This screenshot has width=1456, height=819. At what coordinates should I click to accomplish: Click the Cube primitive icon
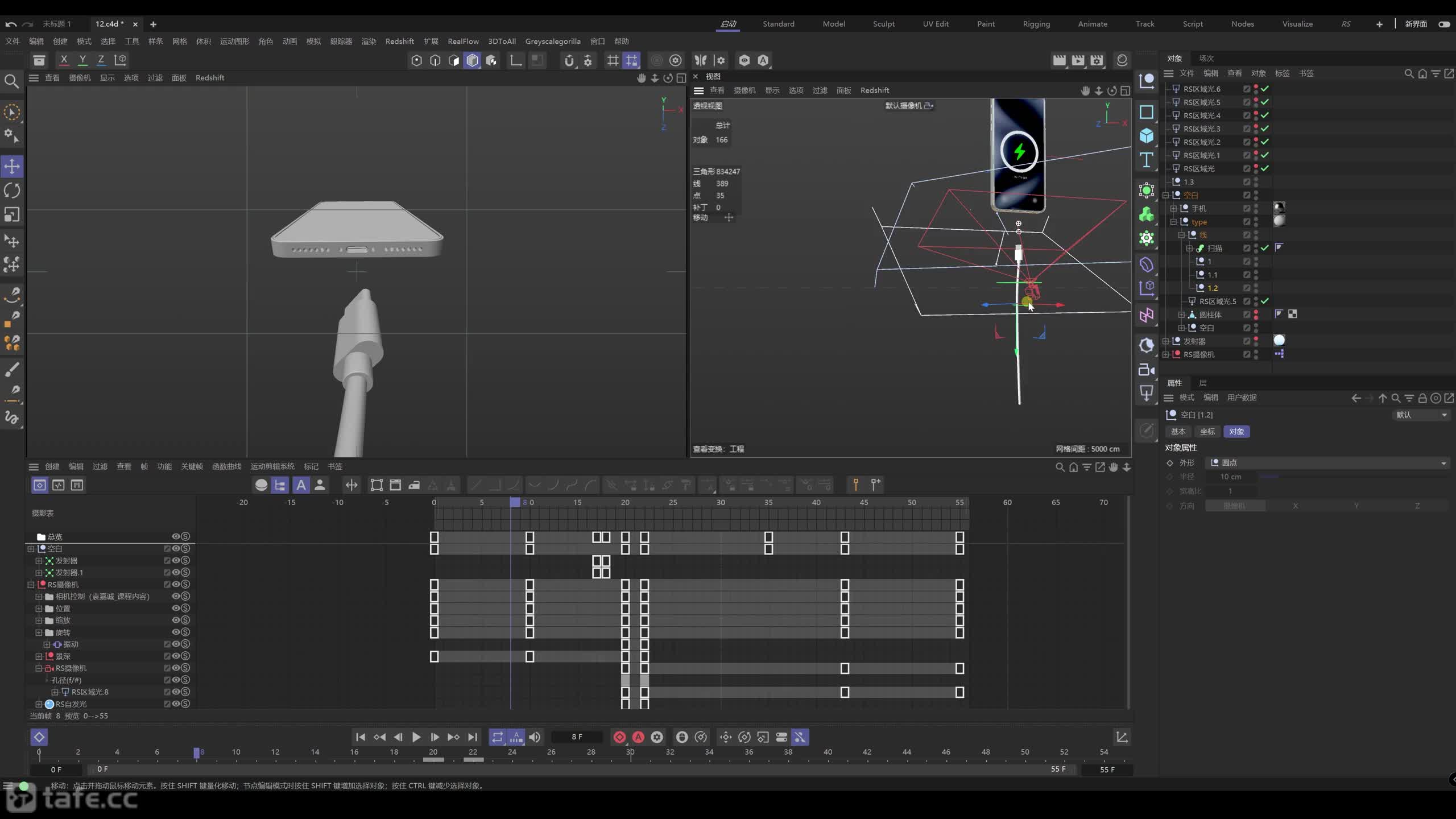coord(1146,136)
